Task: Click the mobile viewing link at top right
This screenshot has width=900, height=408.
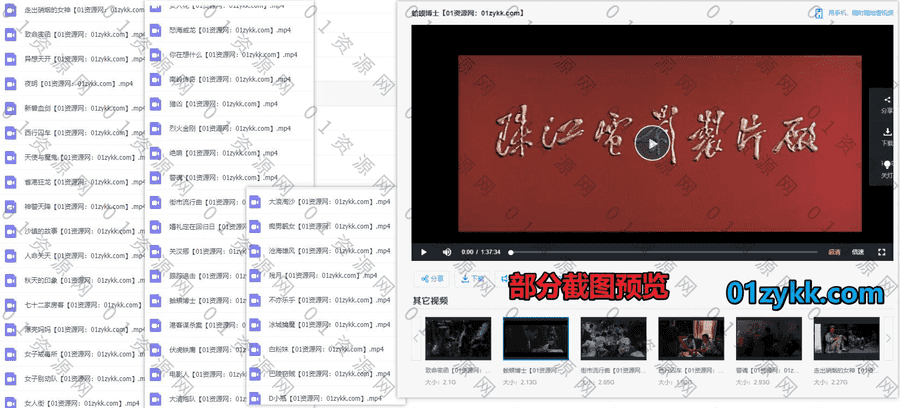Action: pos(860,14)
